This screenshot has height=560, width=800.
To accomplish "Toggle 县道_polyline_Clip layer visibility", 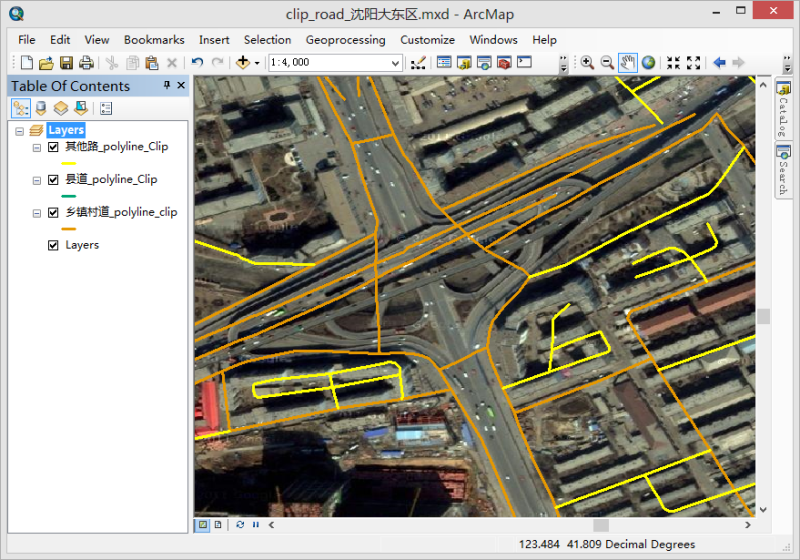I will pyautogui.click(x=53, y=180).
